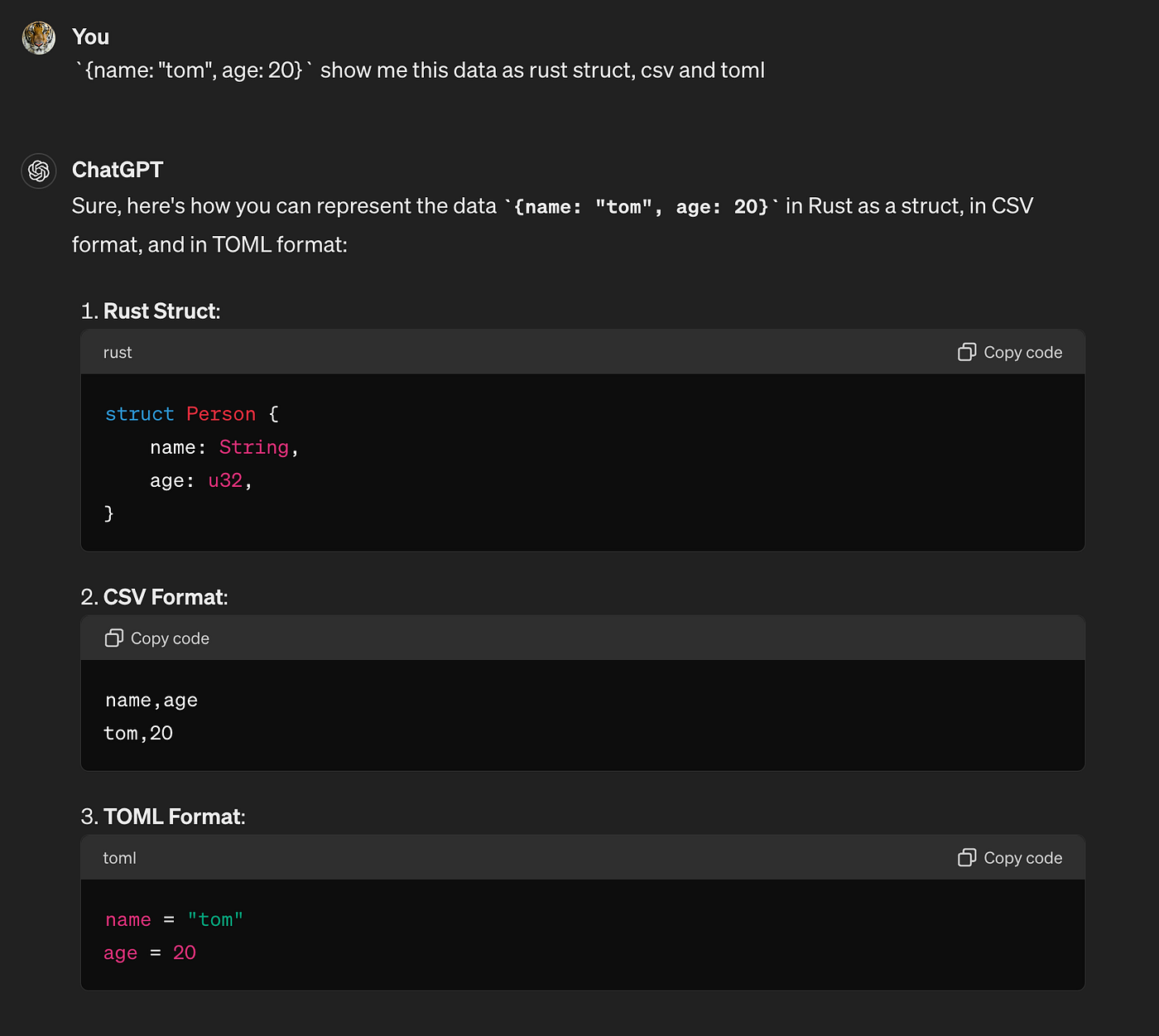The width and height of the screenshot is (1159, 1036).
Task: Click the 'struct' keyword in Rust code
Action: tap(139, 414)
